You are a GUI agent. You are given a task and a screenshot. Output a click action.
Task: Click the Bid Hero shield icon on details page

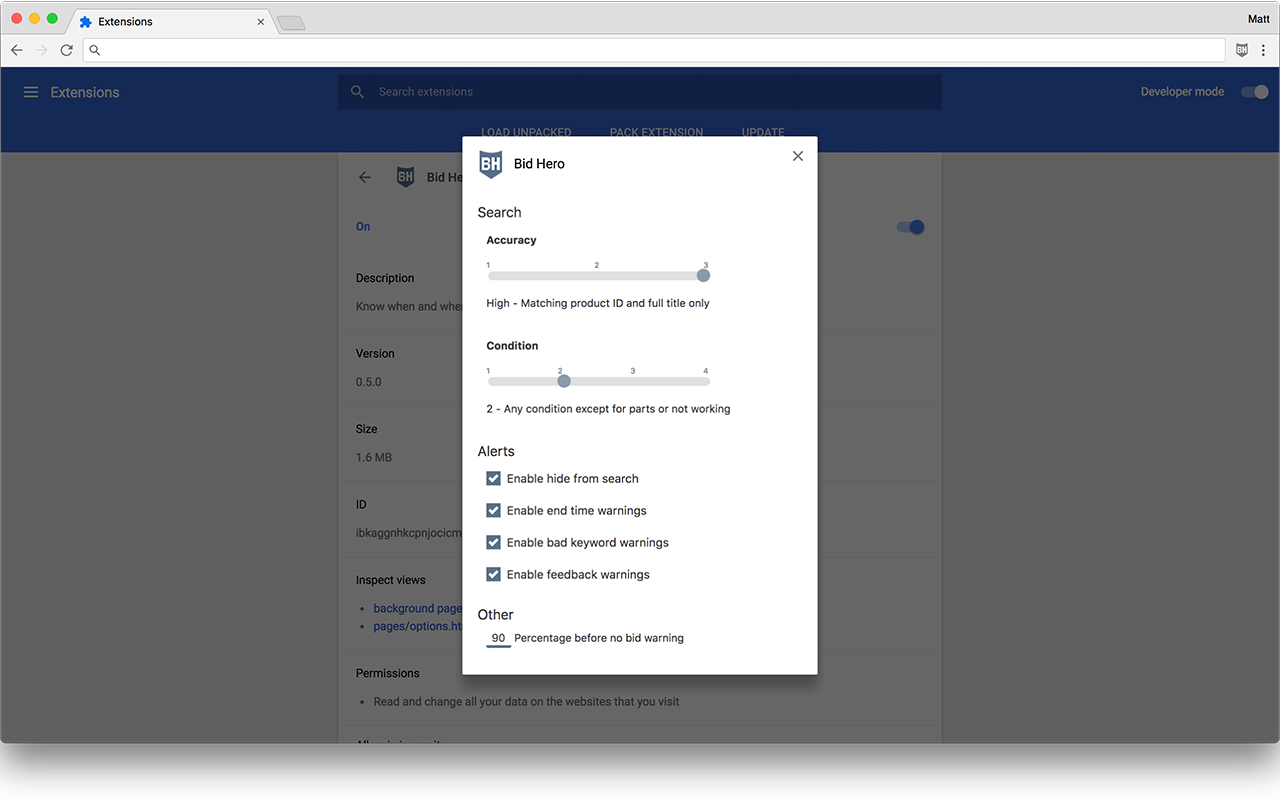pos(405,177)
